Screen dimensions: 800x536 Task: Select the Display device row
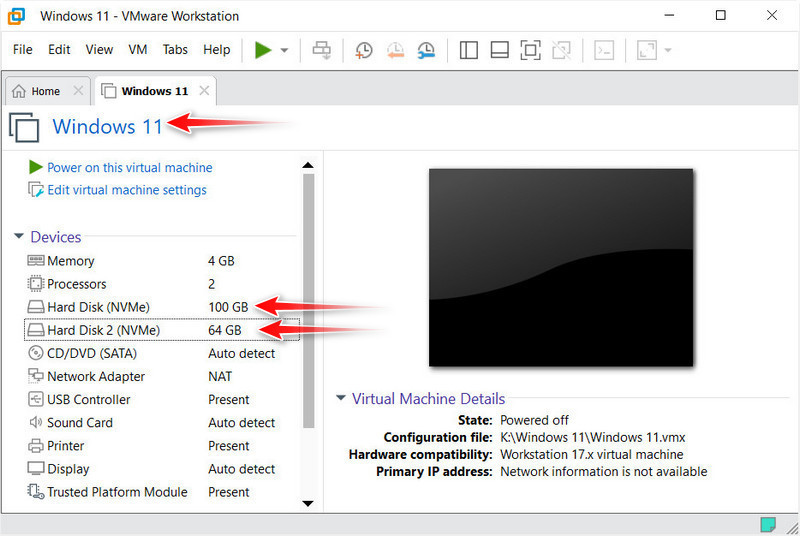[x=161, y=469]
